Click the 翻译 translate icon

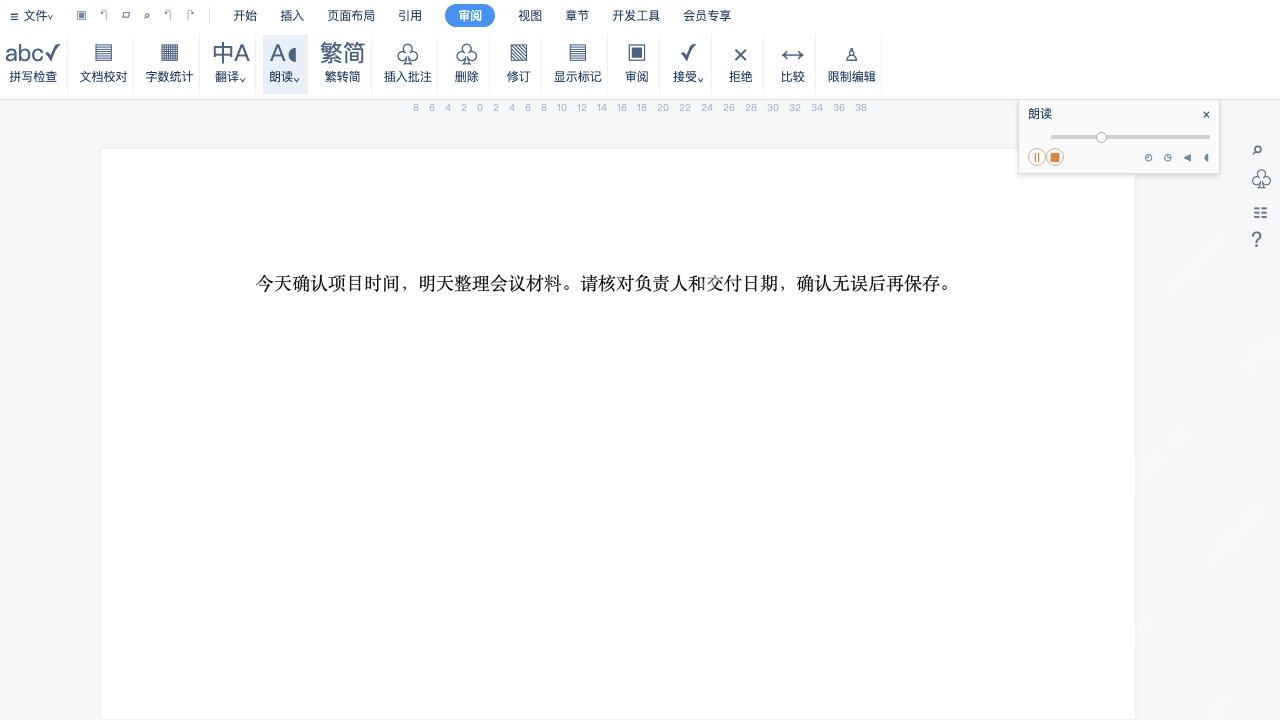[231, 54]
